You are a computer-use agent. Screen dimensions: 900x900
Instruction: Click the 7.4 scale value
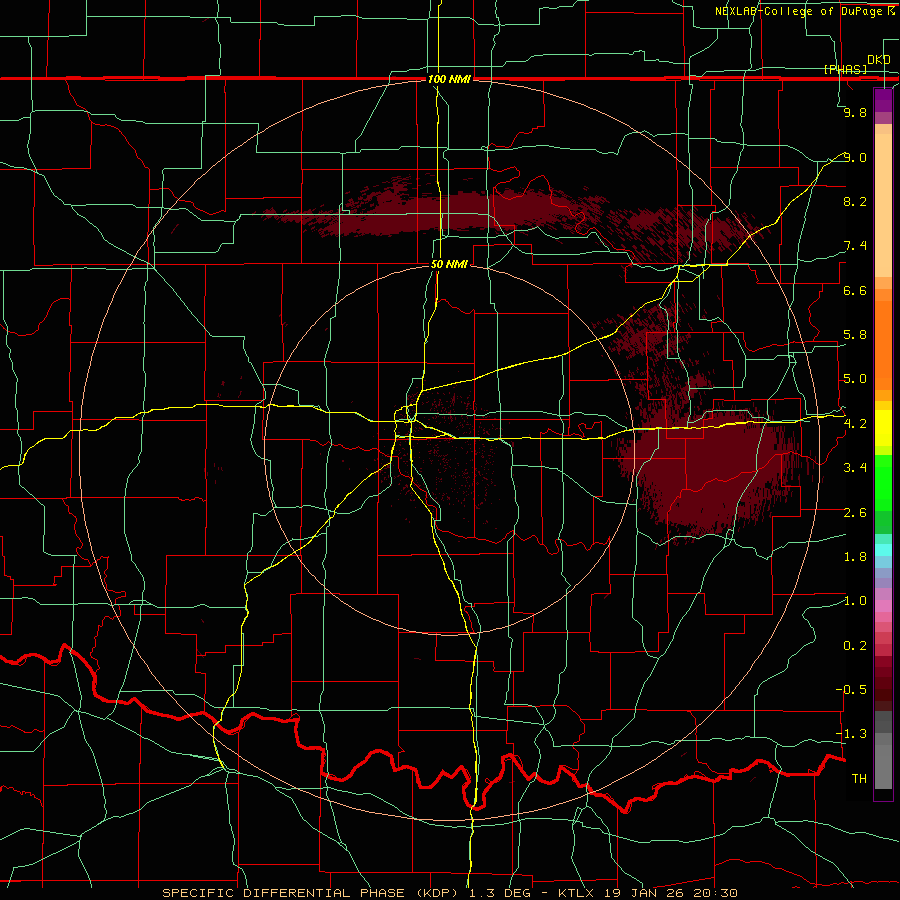(855, 246)
